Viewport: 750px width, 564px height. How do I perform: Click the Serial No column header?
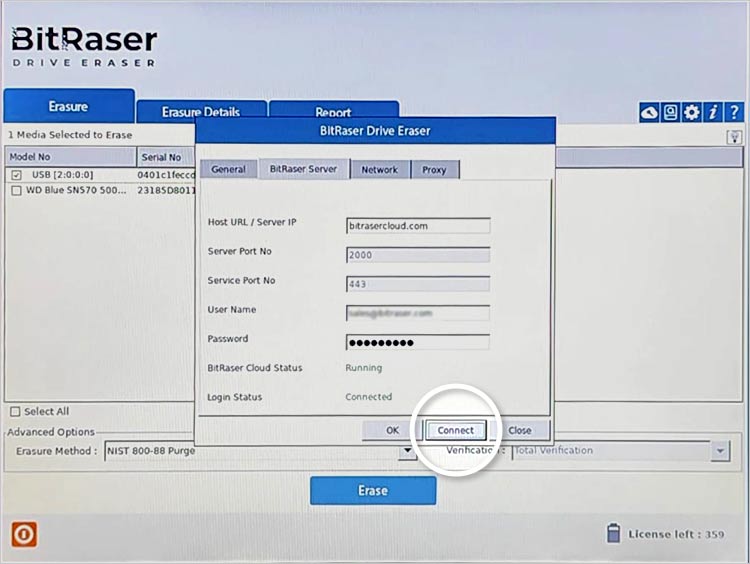point(166,157)
